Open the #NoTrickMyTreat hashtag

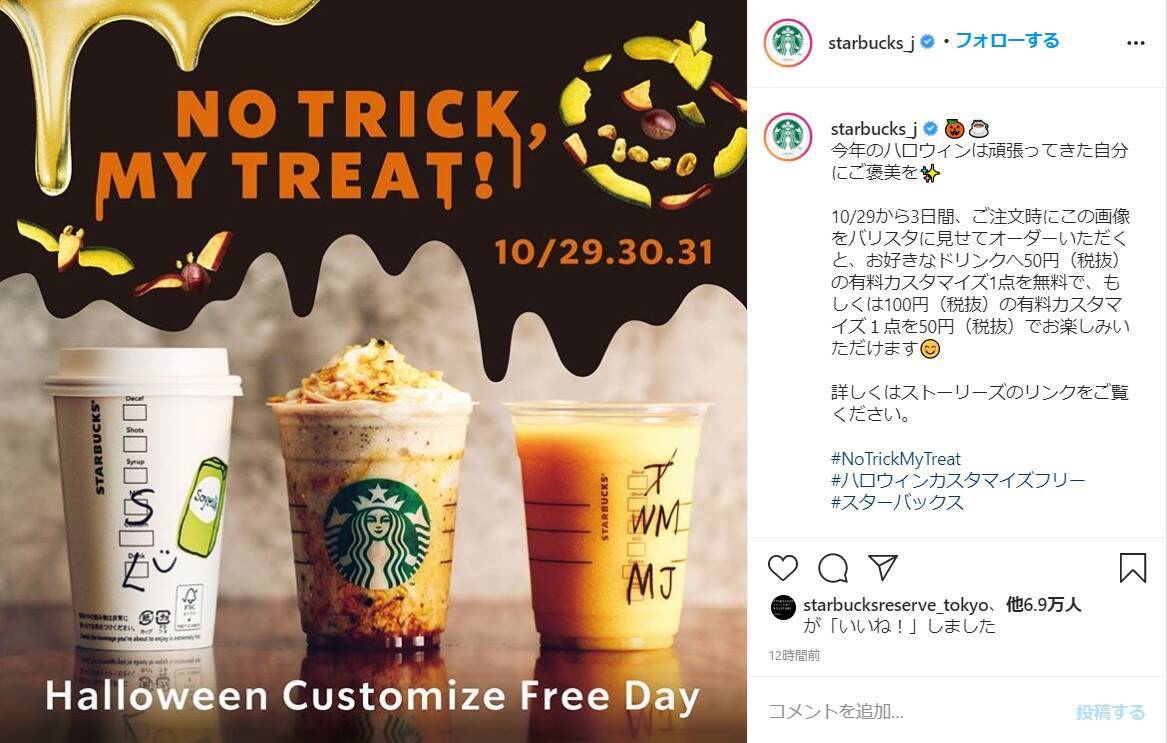point(895,459)
